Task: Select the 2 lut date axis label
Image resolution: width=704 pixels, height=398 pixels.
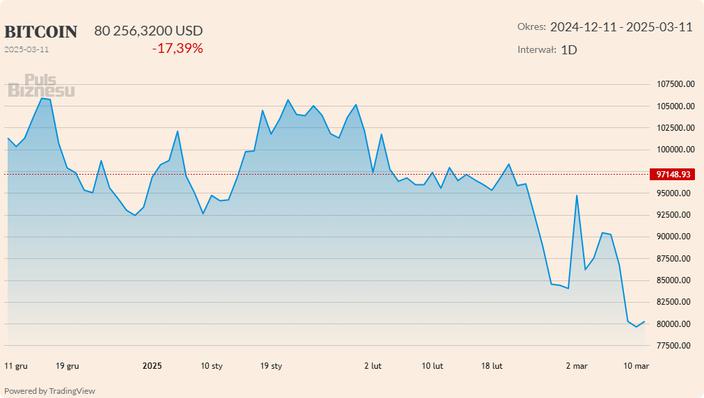Action: coord(373,366)
